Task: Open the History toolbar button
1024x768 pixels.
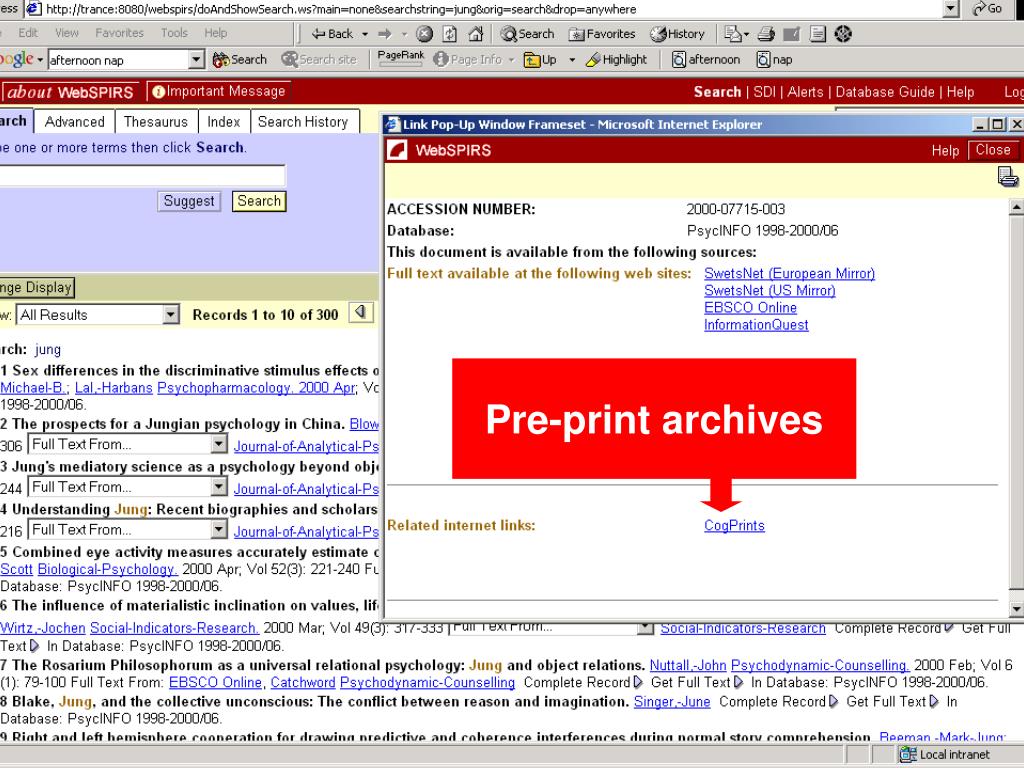Action: pyautogui.click(x=678, y=34)
